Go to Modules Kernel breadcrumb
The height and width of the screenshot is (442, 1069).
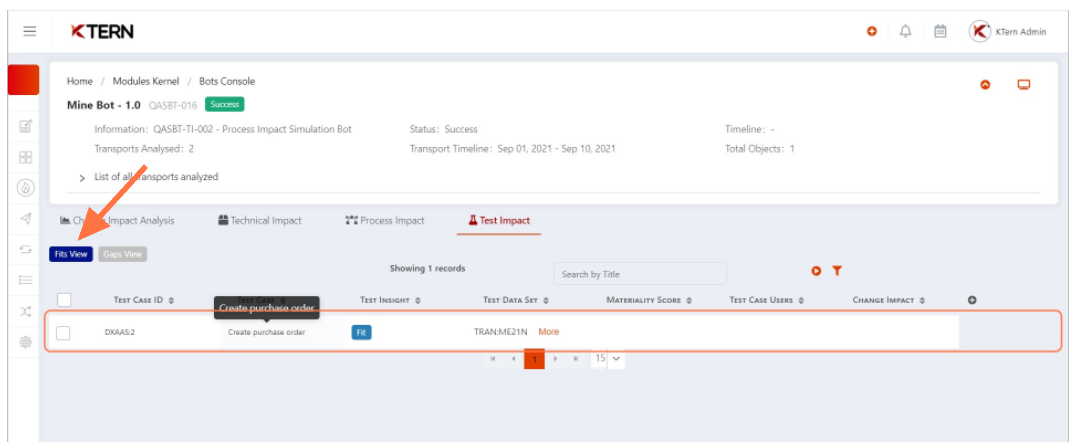coord(146,81)
